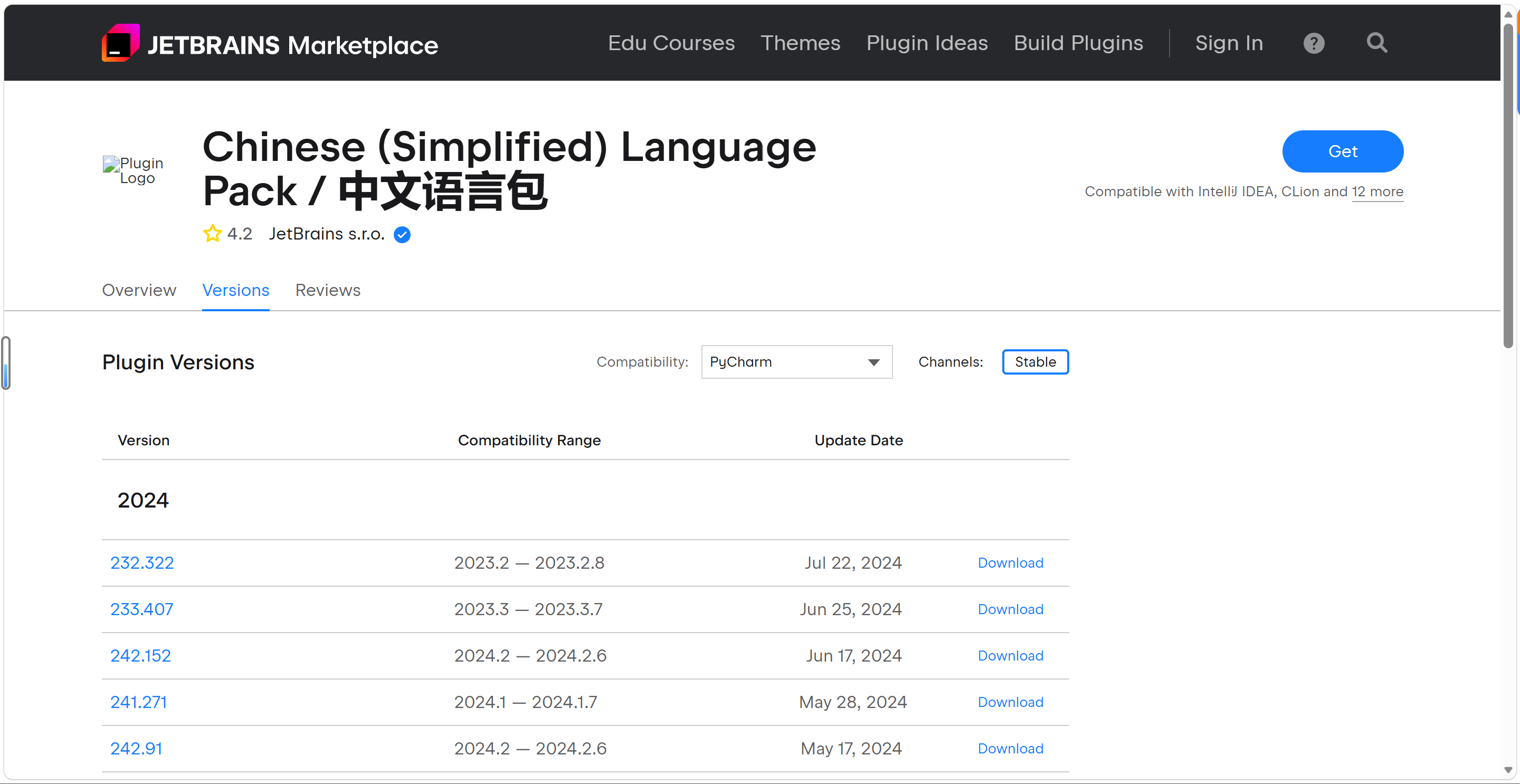Screen dimensions: 1520x784
Task: Click the '2024.1 — 2024.1.7' compatibility range
Action: tap(525, 703)
